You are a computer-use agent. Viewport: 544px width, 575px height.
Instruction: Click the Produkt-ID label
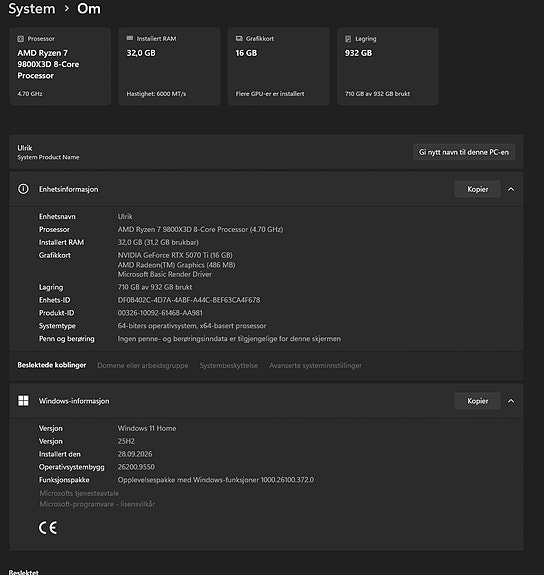pos(56,313)
